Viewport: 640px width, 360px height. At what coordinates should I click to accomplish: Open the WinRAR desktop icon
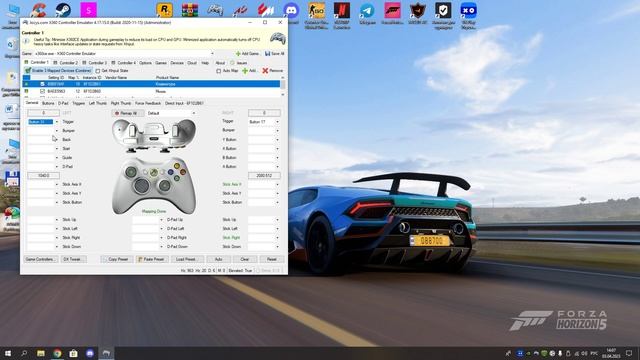coord(190,10)
